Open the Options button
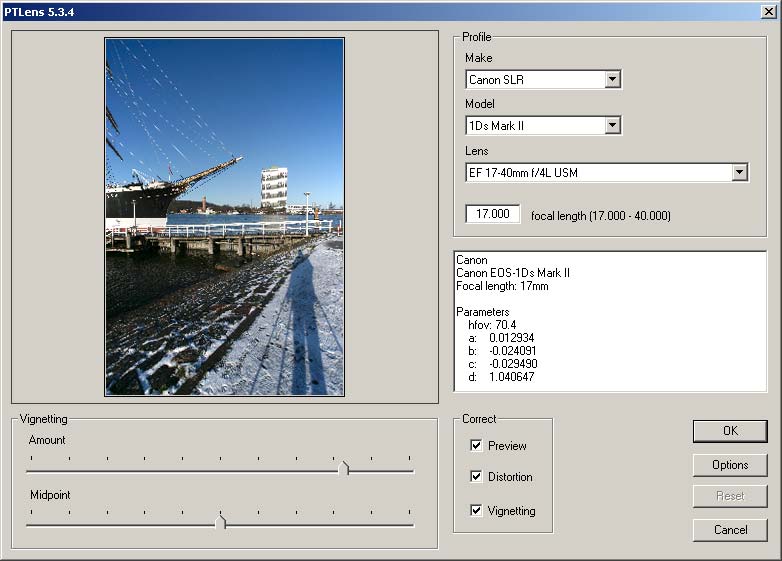 tap(730, 465)
